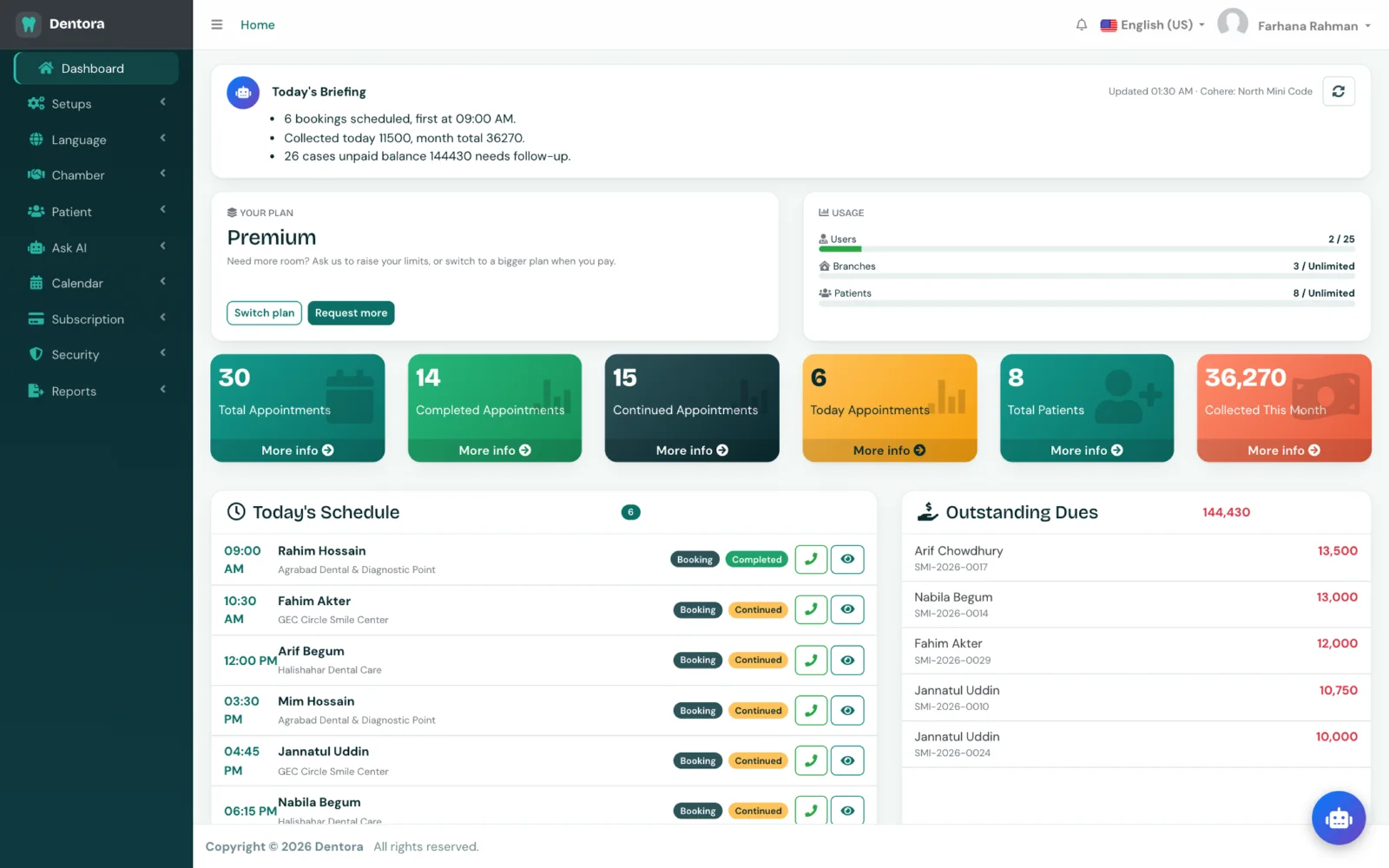The image size is (1389, 868).
Task: Open Calendar in the sidebar
Action: point(96,283)
